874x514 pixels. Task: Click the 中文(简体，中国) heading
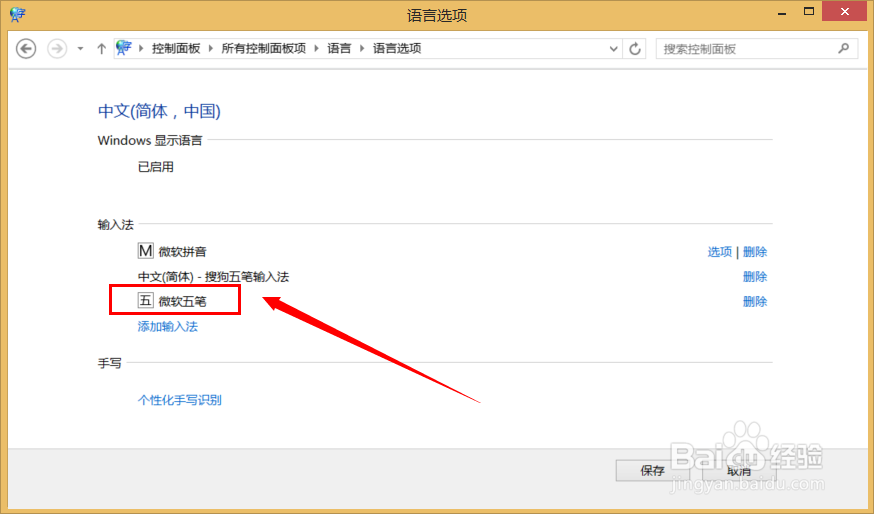(159, 111)
